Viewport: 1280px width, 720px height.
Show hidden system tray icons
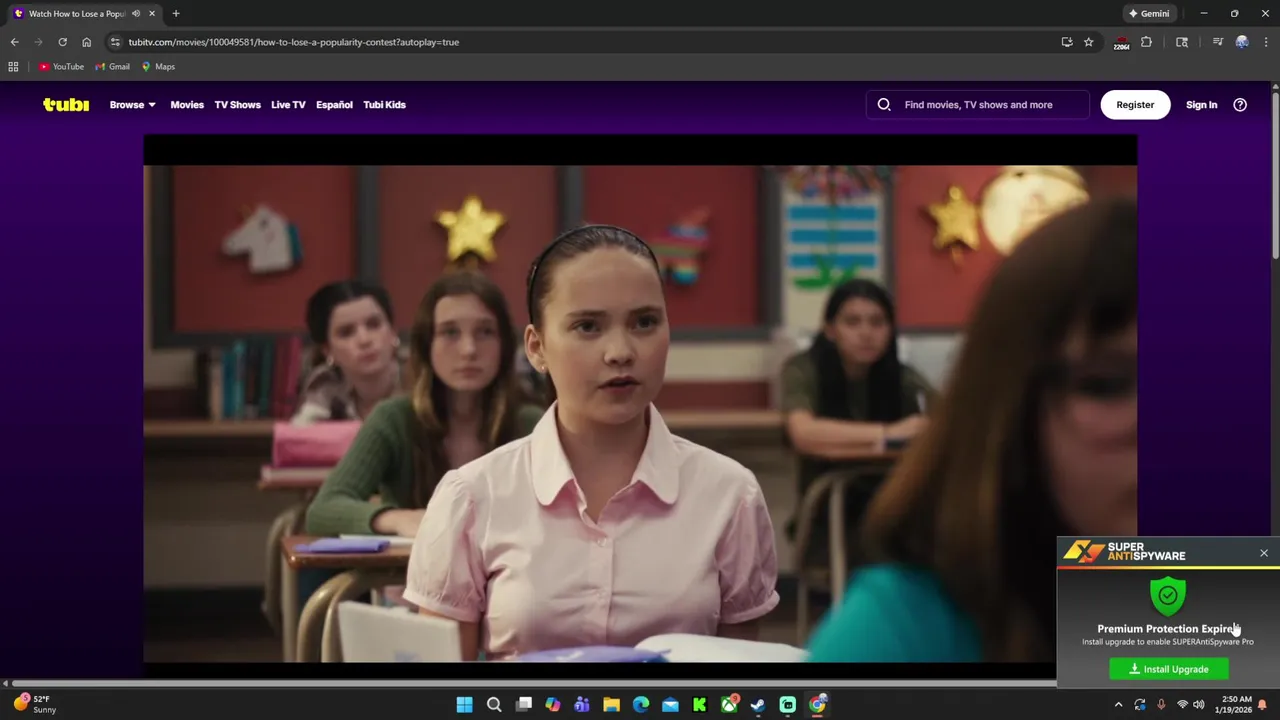click(1118, 705)
